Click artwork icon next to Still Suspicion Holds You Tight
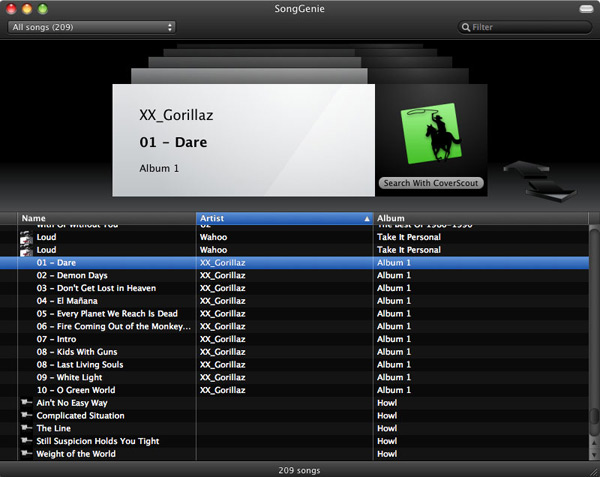 pyautogui.click(x=26, y=440)
